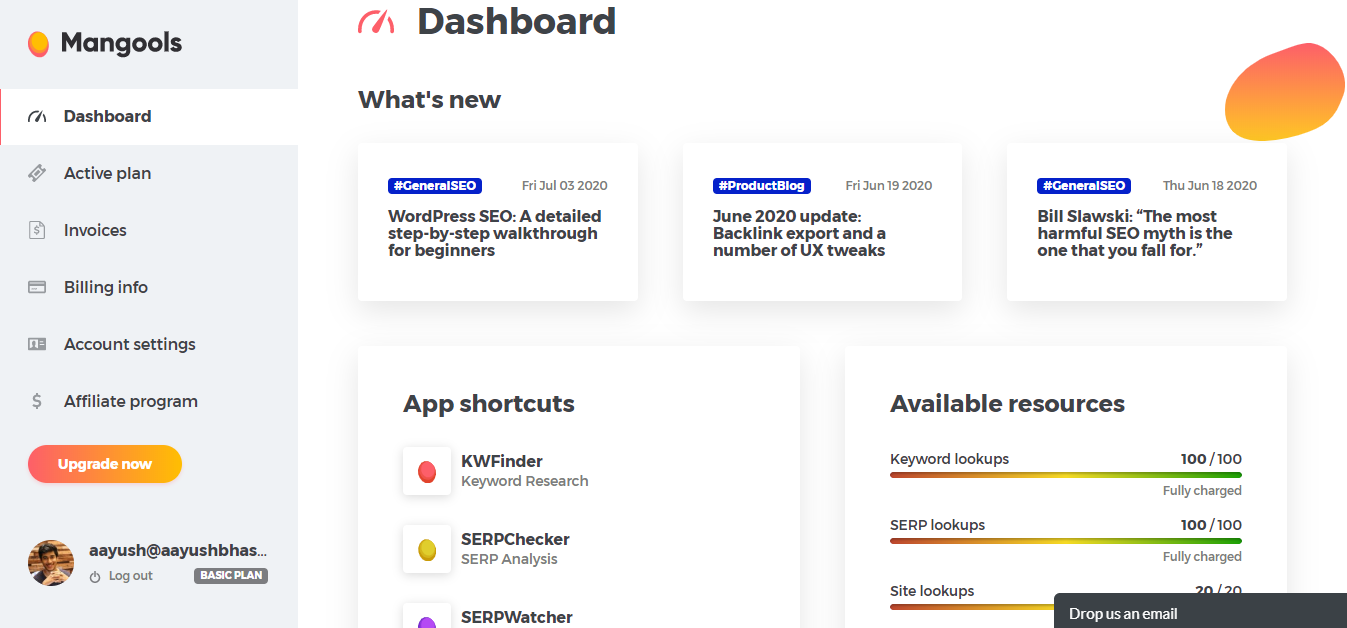Click the Drop us an email bar

coord(1200,611)
